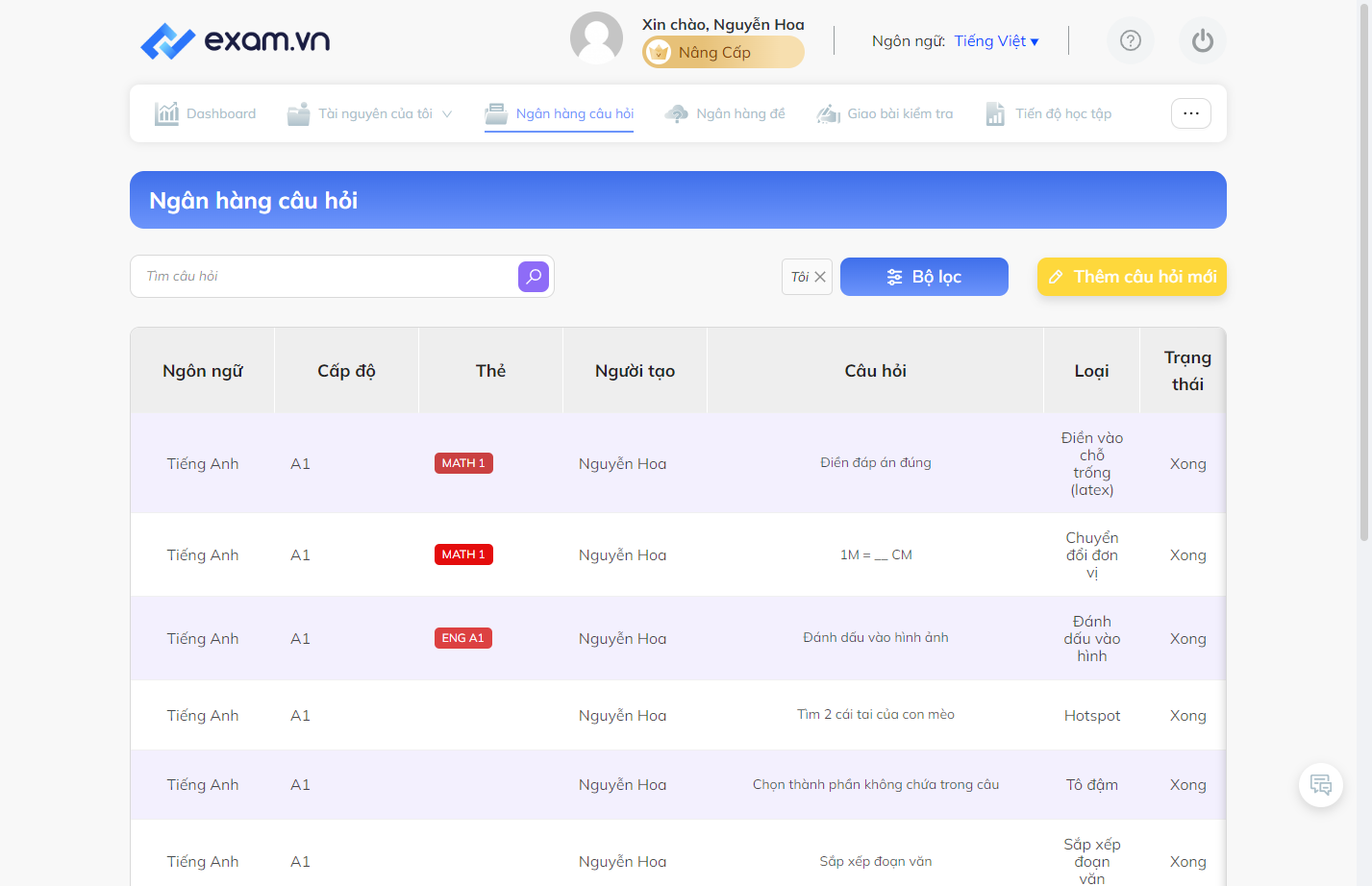Select the Ngân hàng câu hỏi tab
Screen dimensions: 1372x886
[560, 113]
